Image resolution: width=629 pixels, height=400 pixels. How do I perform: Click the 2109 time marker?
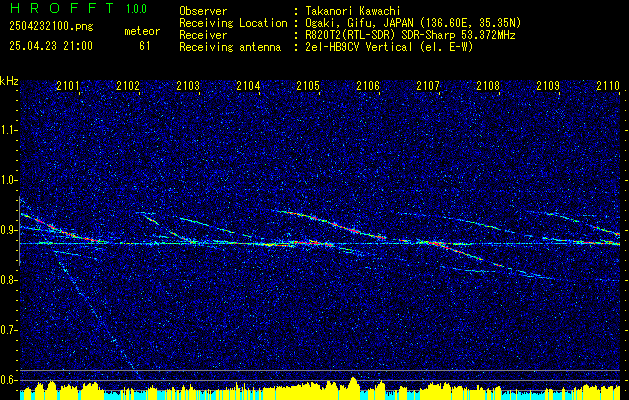tap(548, 86)
